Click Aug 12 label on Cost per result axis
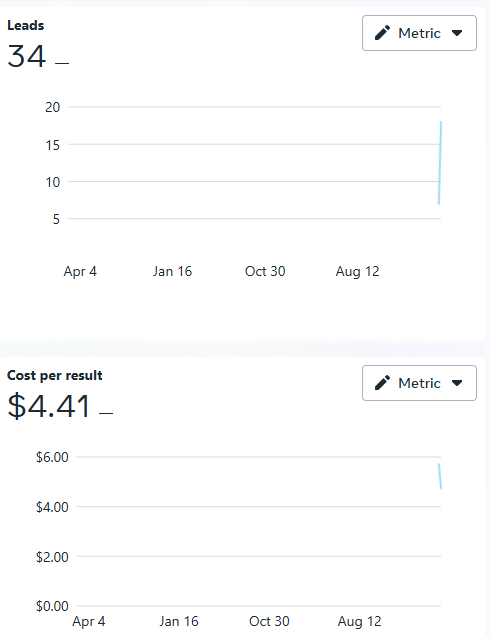 coord(360,621)
